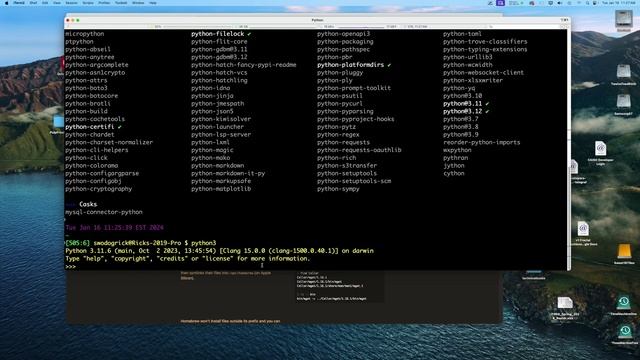Select the lower Time Machine drive icon
The image size is (640, 360).
point(625,331)
